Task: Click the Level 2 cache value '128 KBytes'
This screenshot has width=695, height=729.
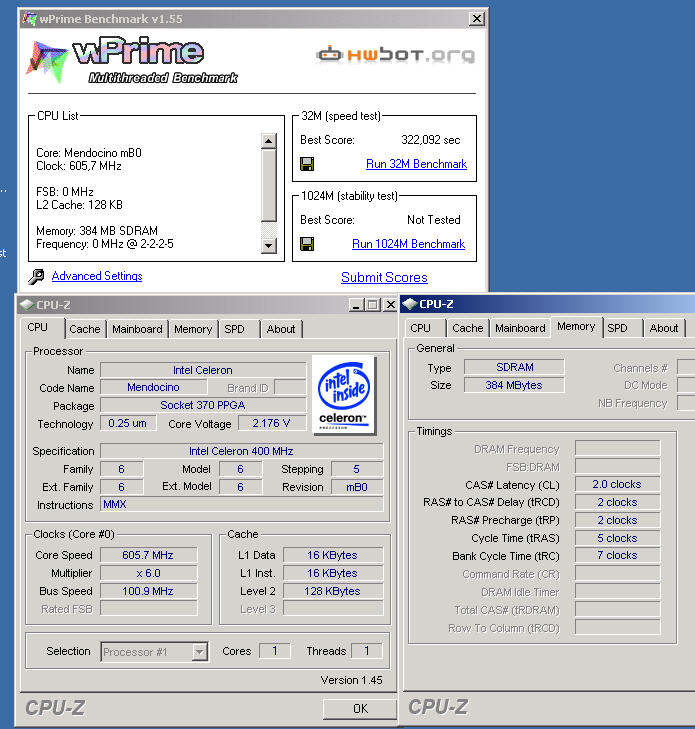Action: point(332,591)
